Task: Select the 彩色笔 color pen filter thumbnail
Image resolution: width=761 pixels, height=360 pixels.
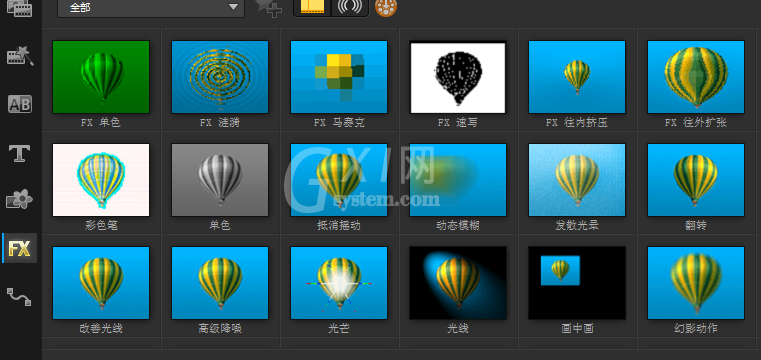Action: coord(101,180)
